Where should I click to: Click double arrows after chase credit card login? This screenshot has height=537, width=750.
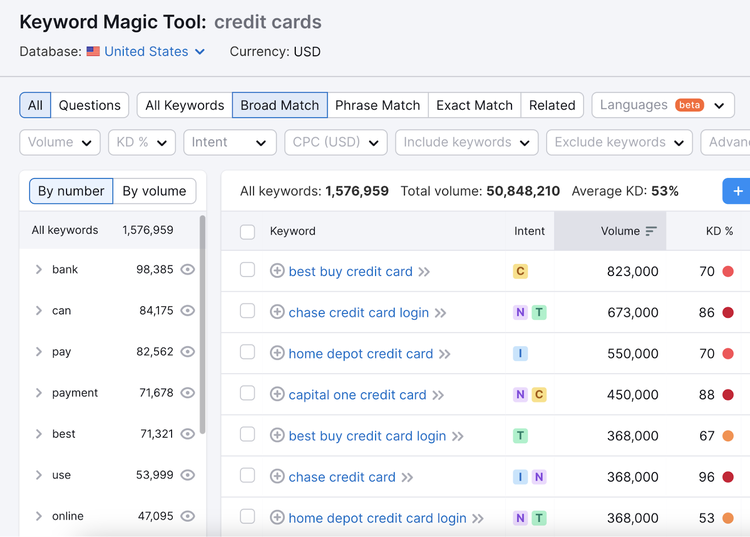point(441,313)
